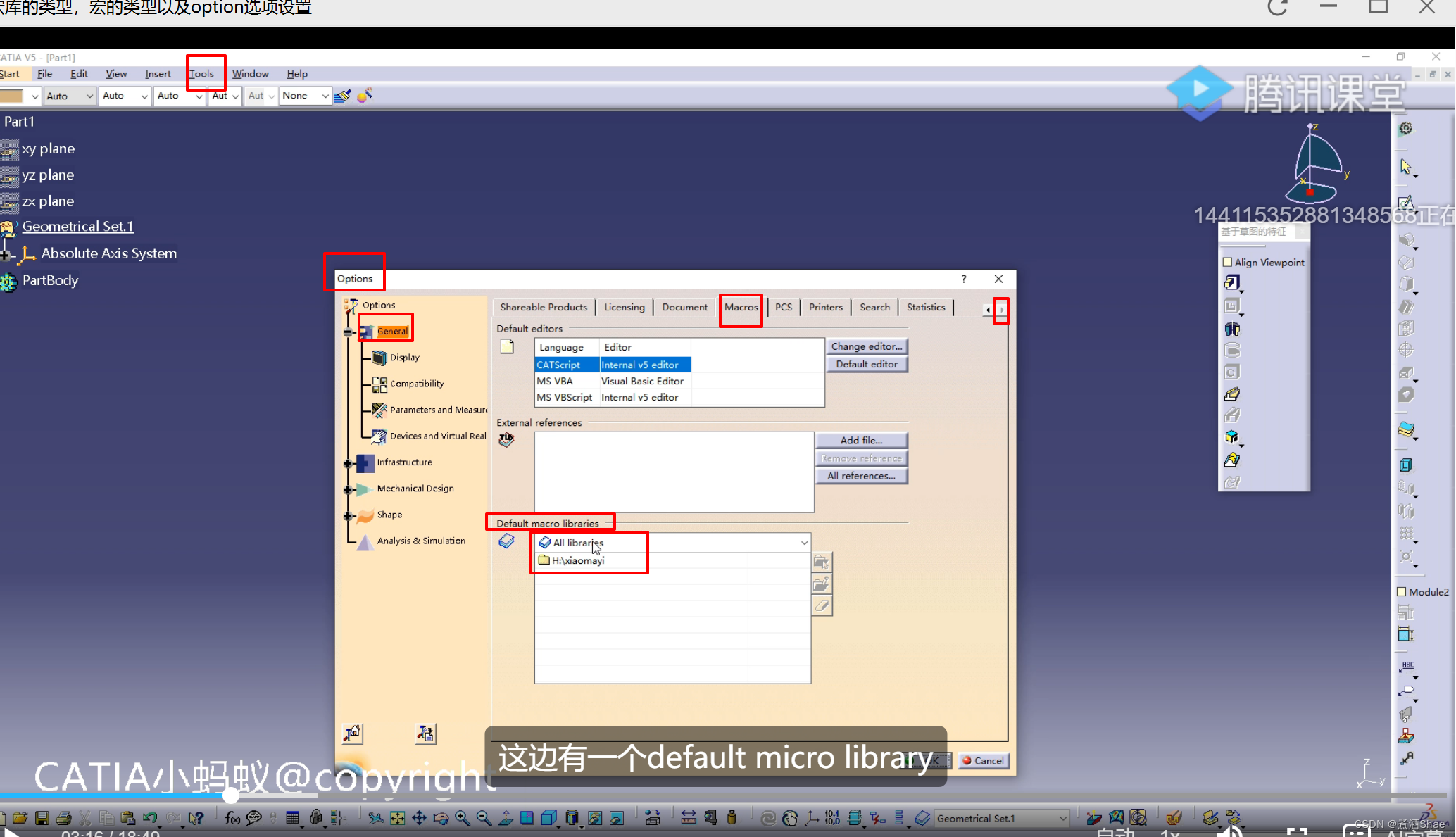Expand the Mechanical Design tree item
The image size is (1456, 837).
(x=349, y=488)
